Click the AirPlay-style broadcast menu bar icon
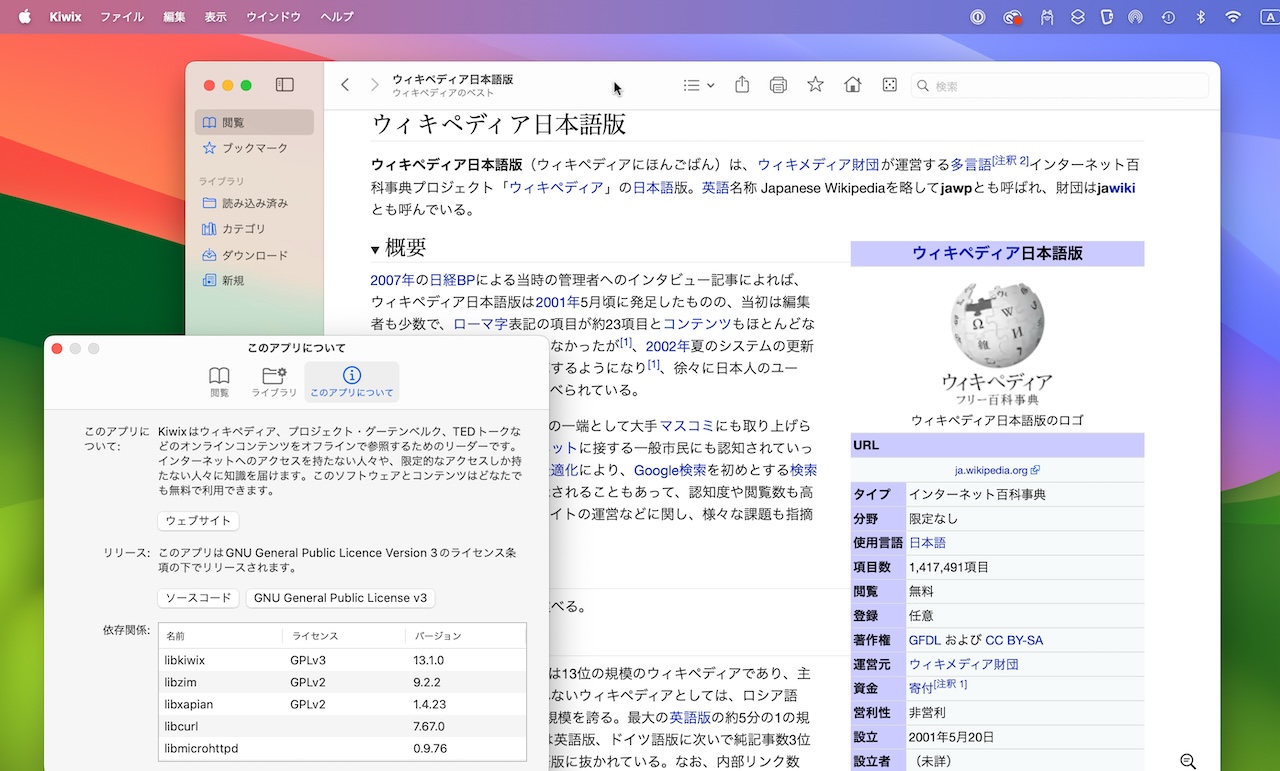This screenshot has height=771, width=1280. point(1135,17)
